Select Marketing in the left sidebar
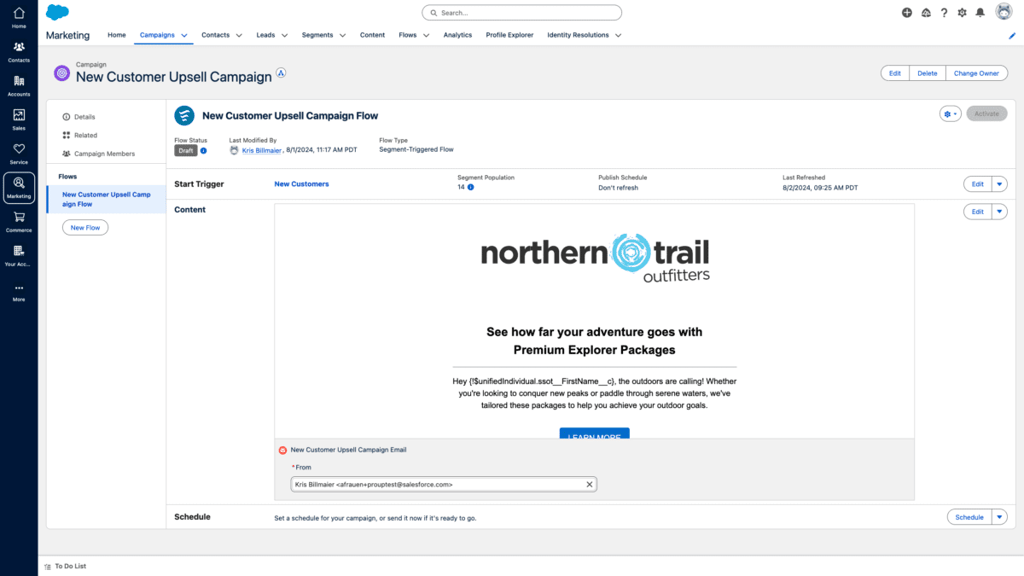The height and width of the screenshot is (576, 1024). (x=19, y=187)
